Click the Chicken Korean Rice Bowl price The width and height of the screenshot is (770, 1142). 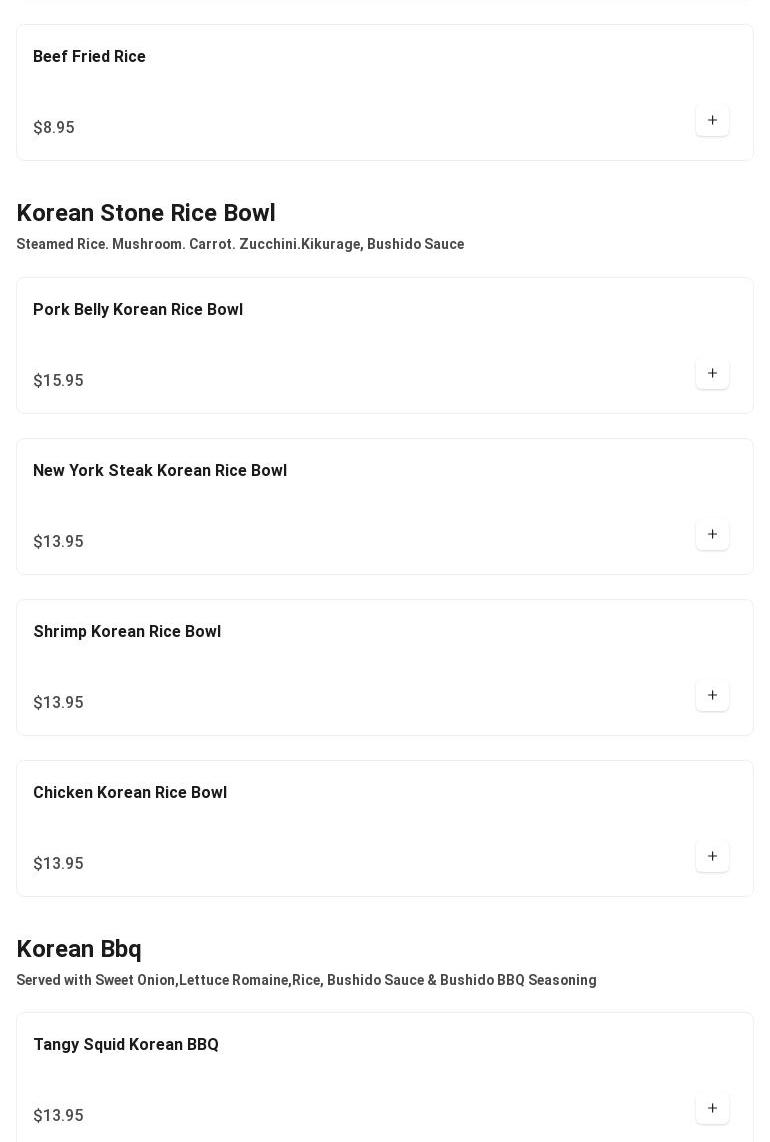(x=58, y=864)
